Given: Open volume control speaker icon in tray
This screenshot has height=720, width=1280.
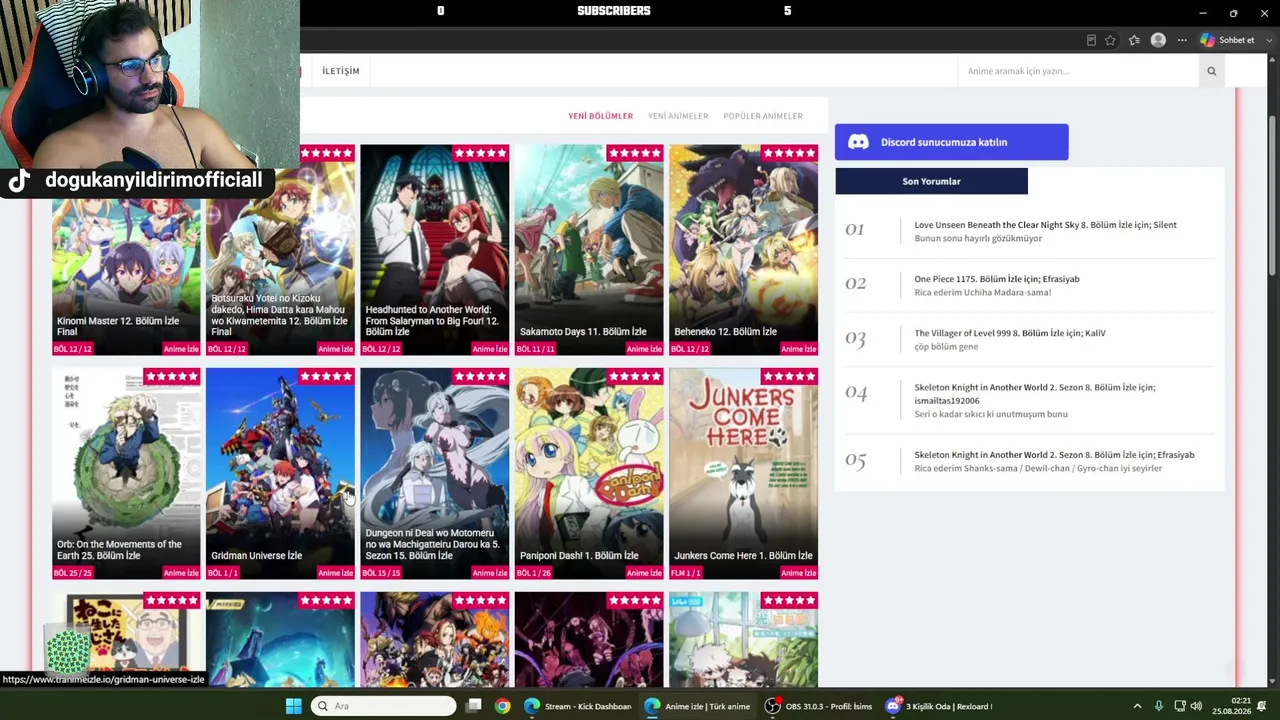Looking at the screenshot, I should 1197,706.
